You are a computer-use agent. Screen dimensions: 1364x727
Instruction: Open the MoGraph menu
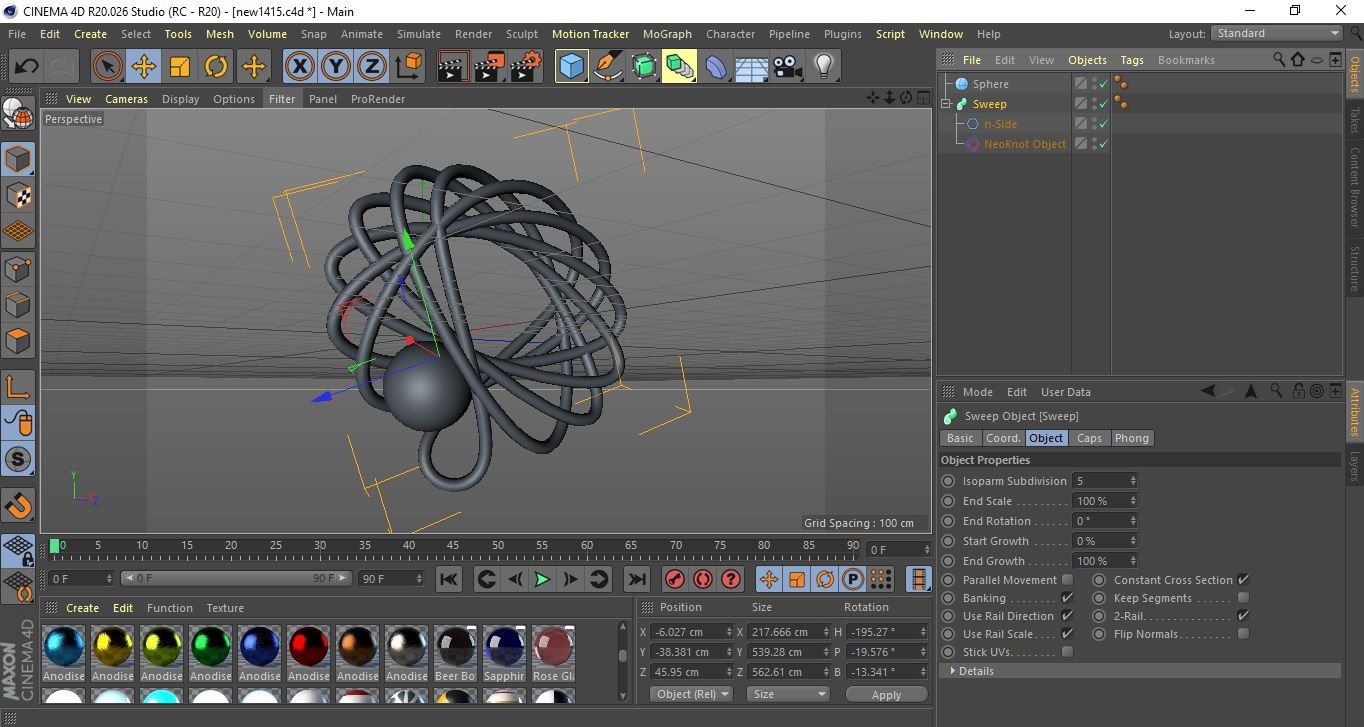click(667, 34)
